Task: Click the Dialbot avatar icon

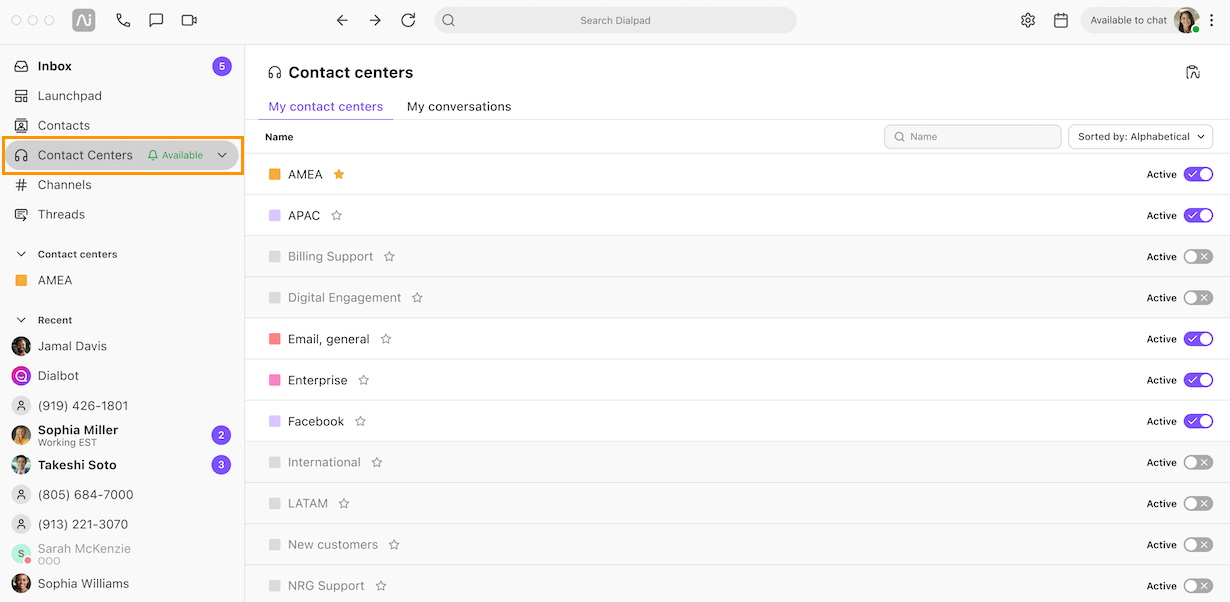Action: [21, 376]
